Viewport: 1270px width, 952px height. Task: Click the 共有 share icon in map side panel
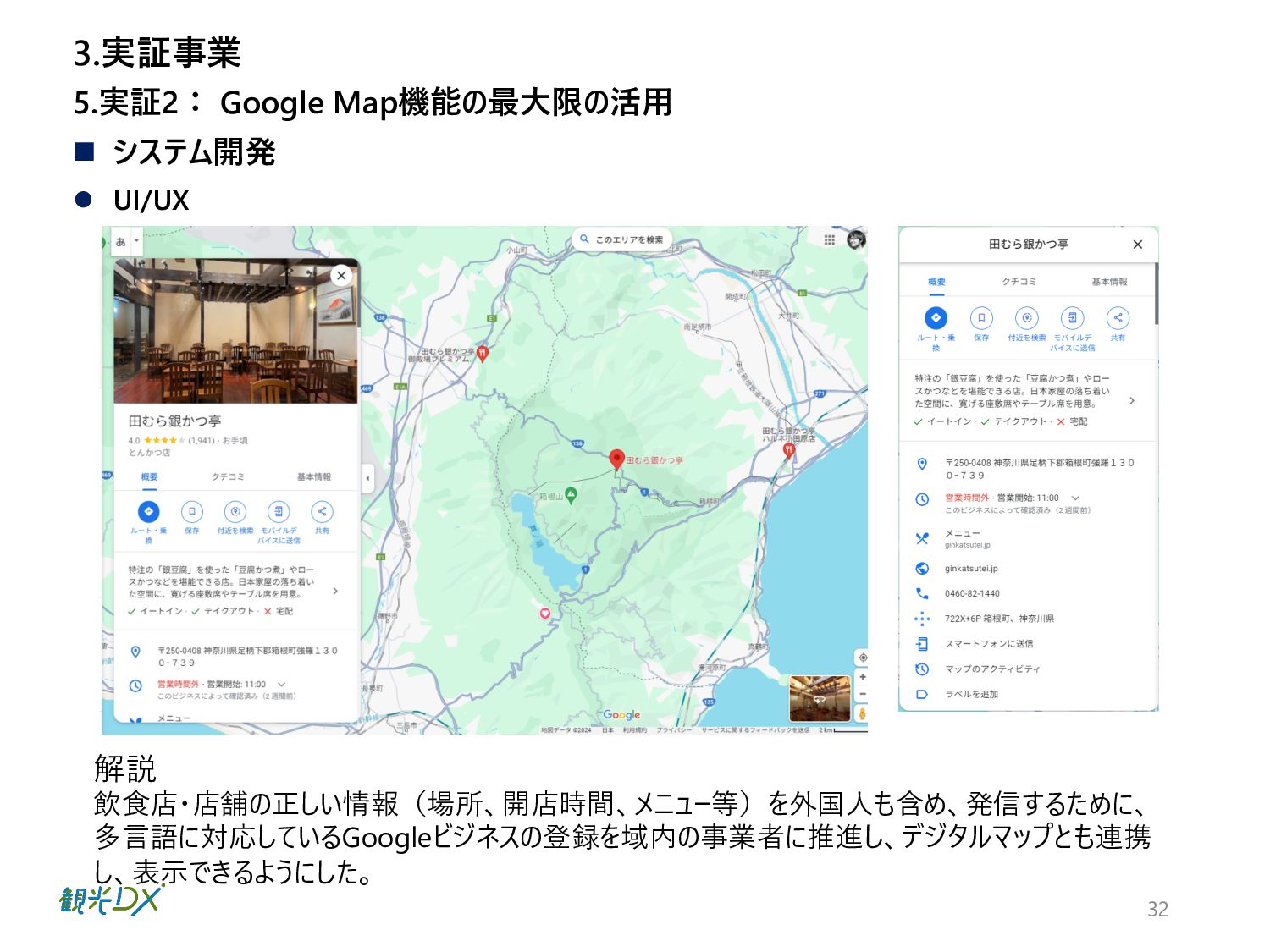pyautogui.click(x=322, y=511)
